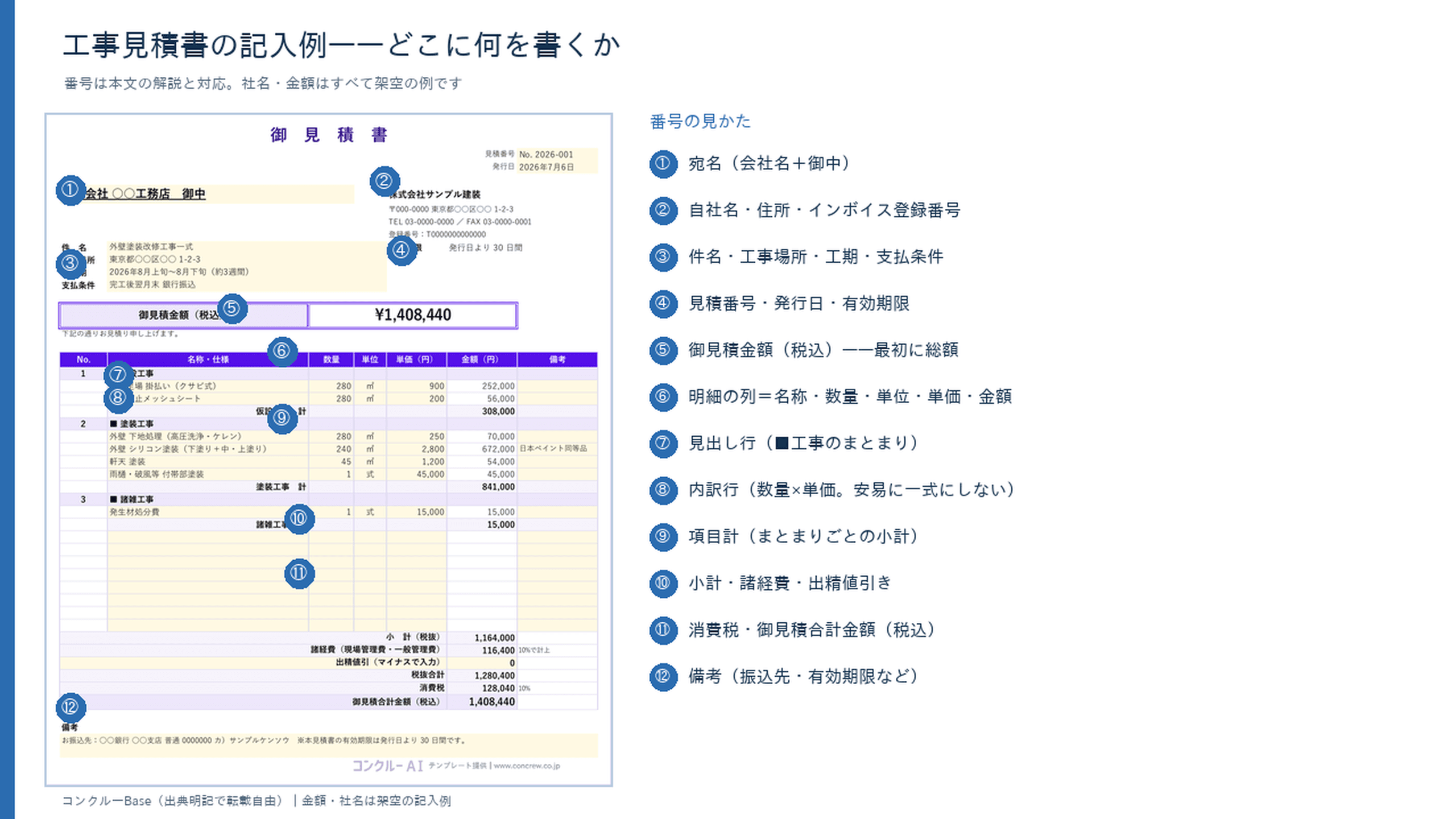Click the issue date 2026年7月6日
Viewport: 1456px width, 819px height.
click(x=546, y=167)
